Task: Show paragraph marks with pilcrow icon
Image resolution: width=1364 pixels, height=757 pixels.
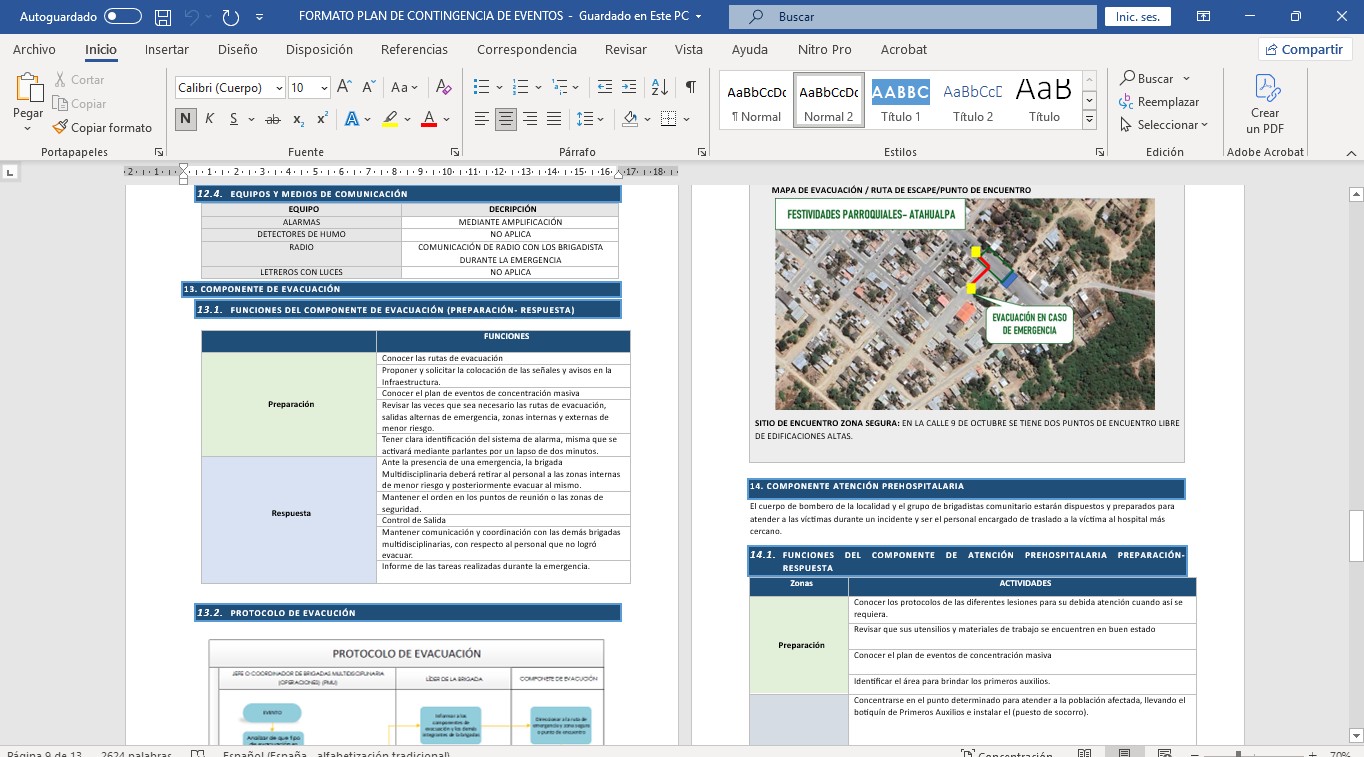Action: click(690, 88)
